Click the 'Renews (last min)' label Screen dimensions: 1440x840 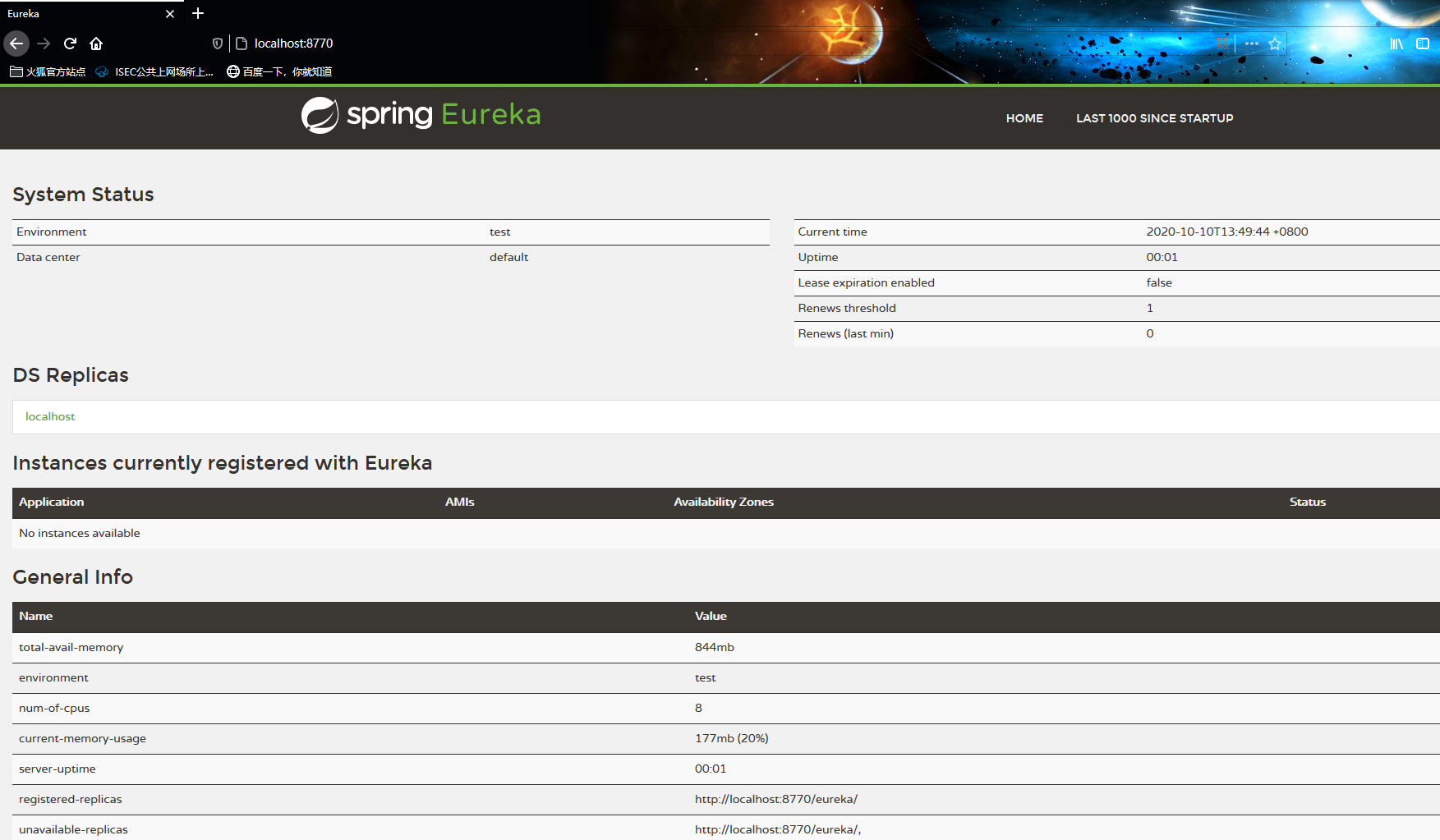(x=846, y=333)
